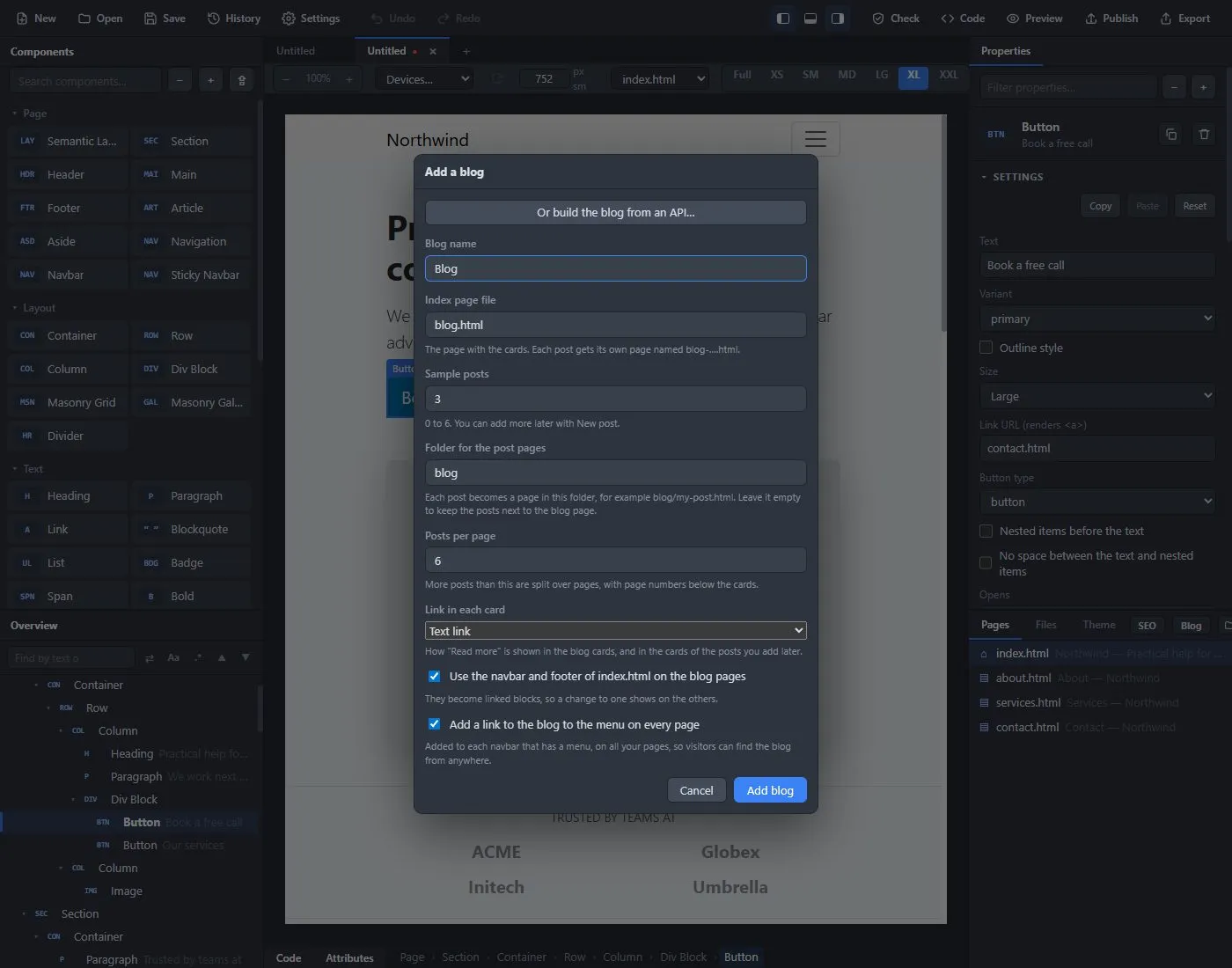Click the New file icon in toolbar

35,18
